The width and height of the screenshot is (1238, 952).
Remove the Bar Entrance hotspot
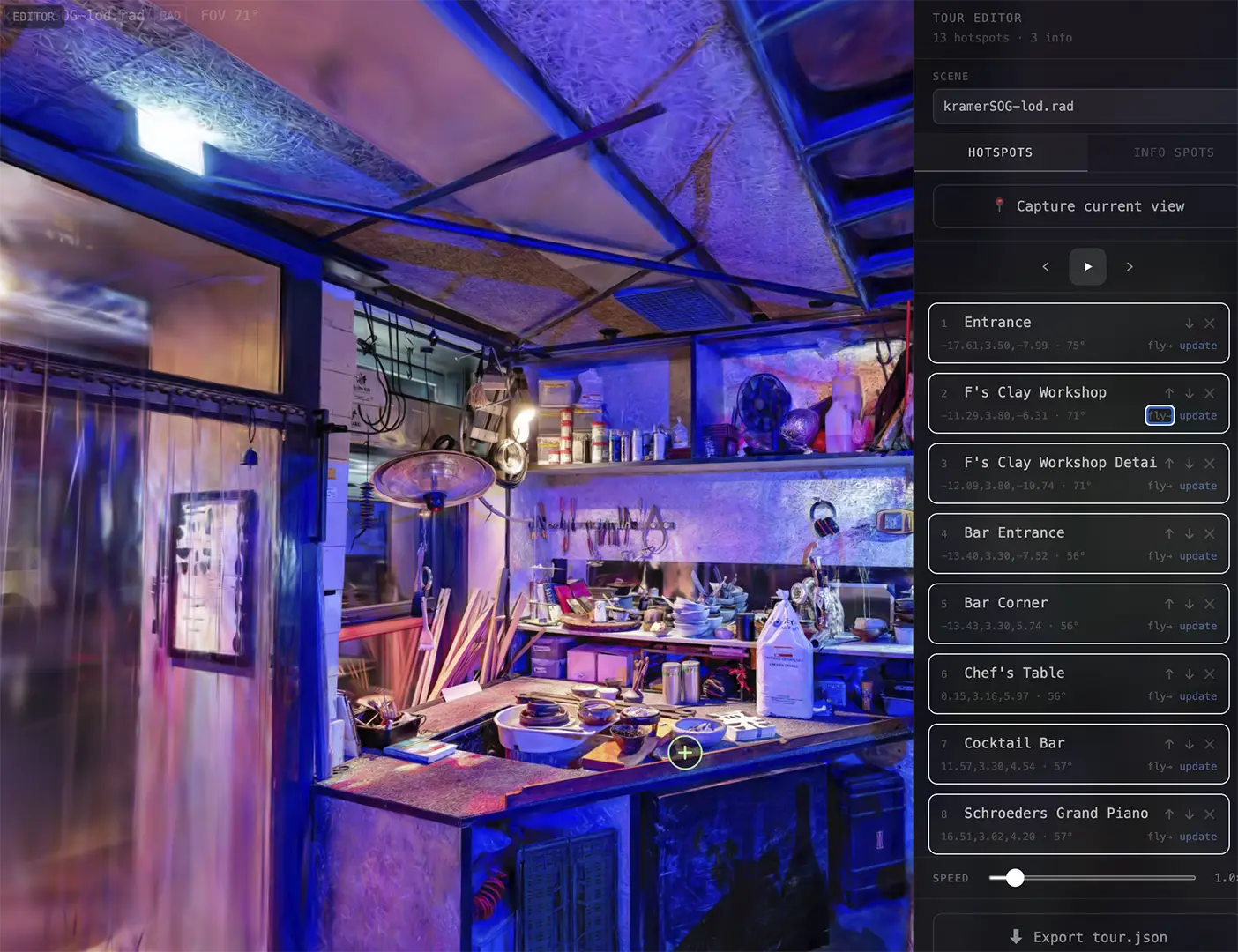(x=1210, y=533)
